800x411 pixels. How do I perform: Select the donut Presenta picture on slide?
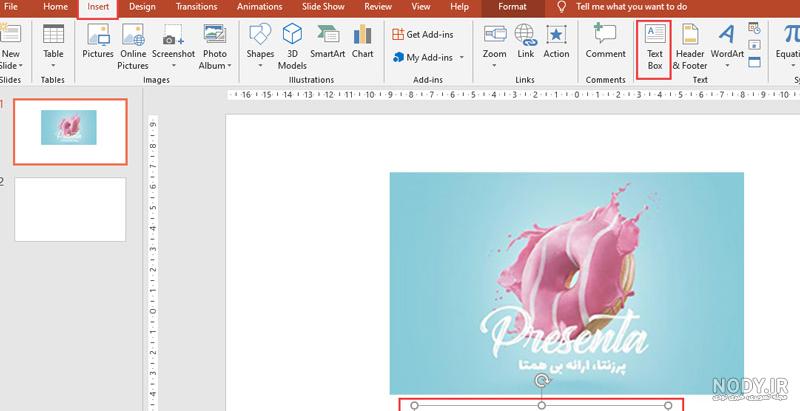pyautogui.click(x=567, y=284)
